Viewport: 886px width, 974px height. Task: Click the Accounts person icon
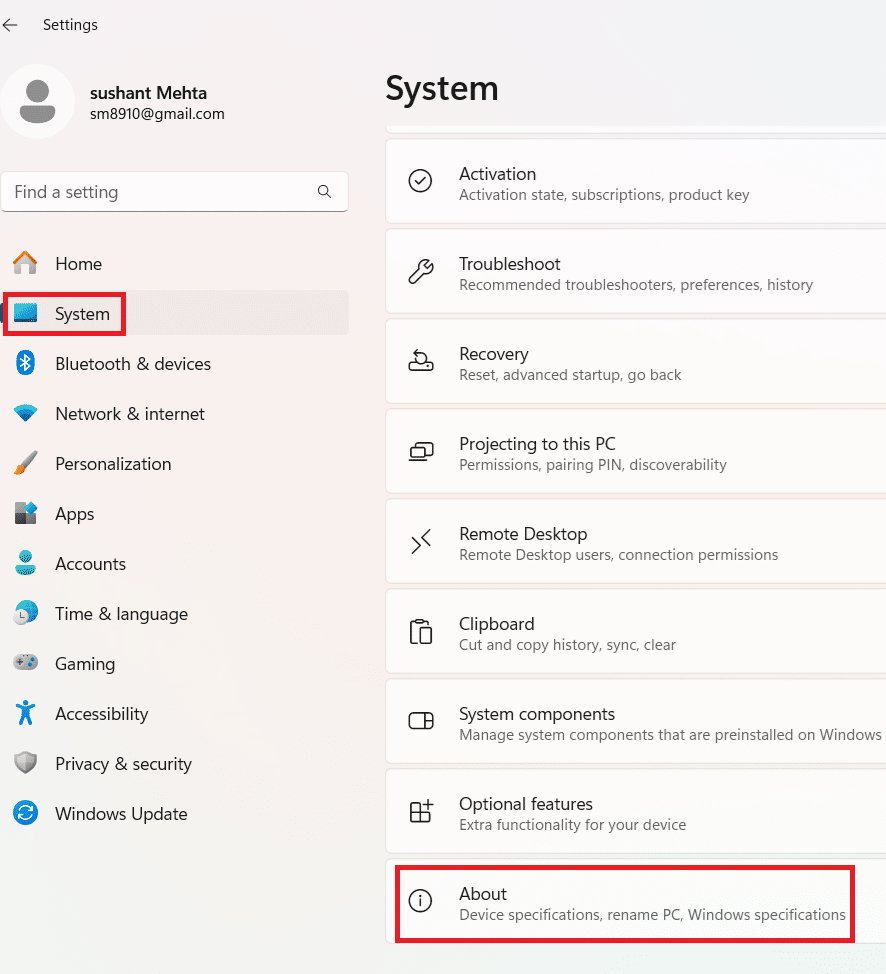(x=25, y=564)
